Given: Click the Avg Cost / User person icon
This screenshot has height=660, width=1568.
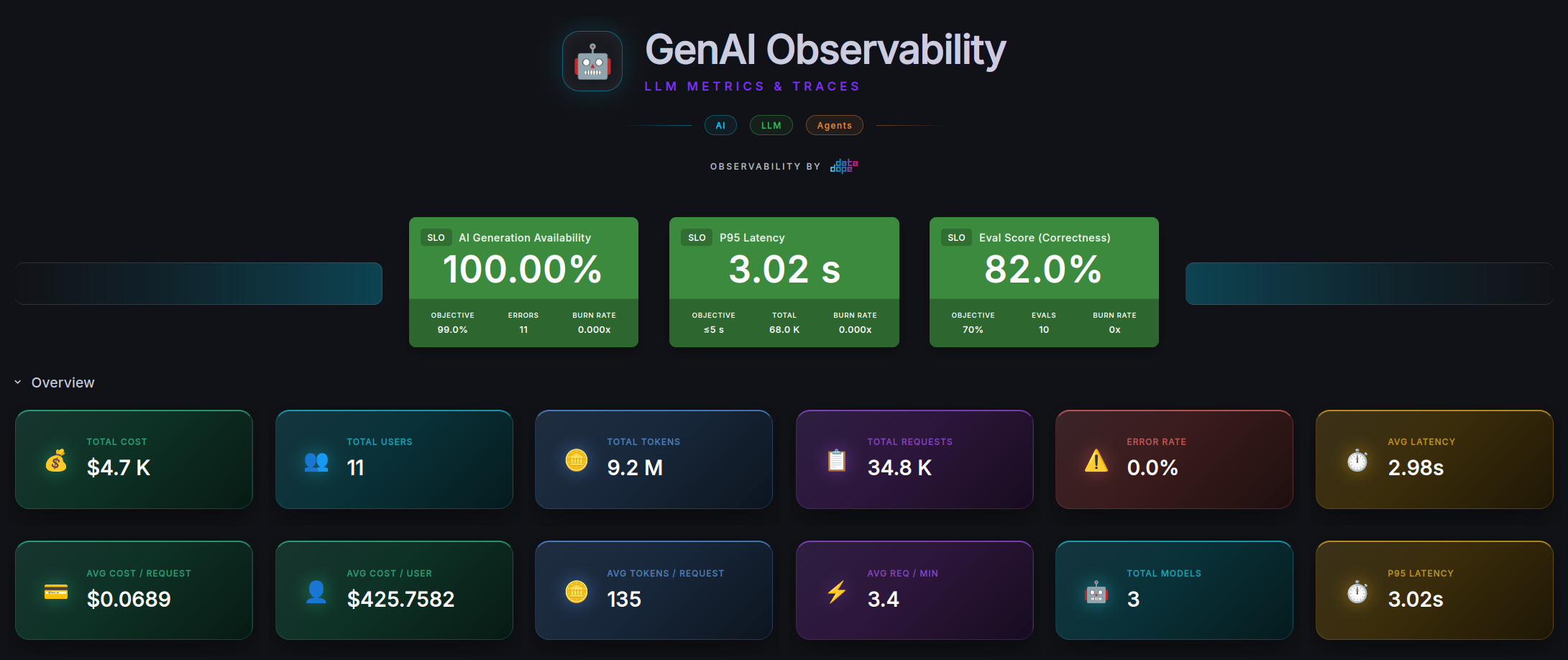Looking at the screenshot, I should point(316,592).
